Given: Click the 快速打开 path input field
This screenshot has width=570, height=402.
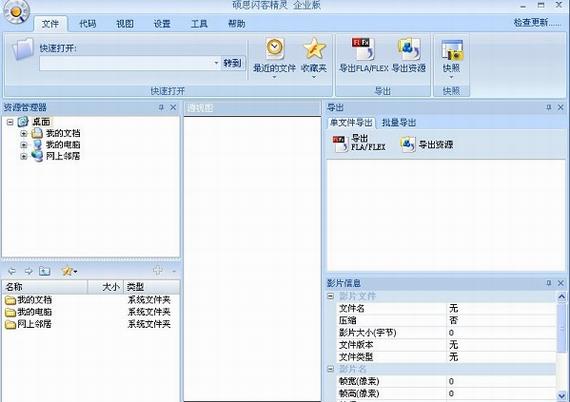Looking at the screenshot, I should click(x=125, y=63).
